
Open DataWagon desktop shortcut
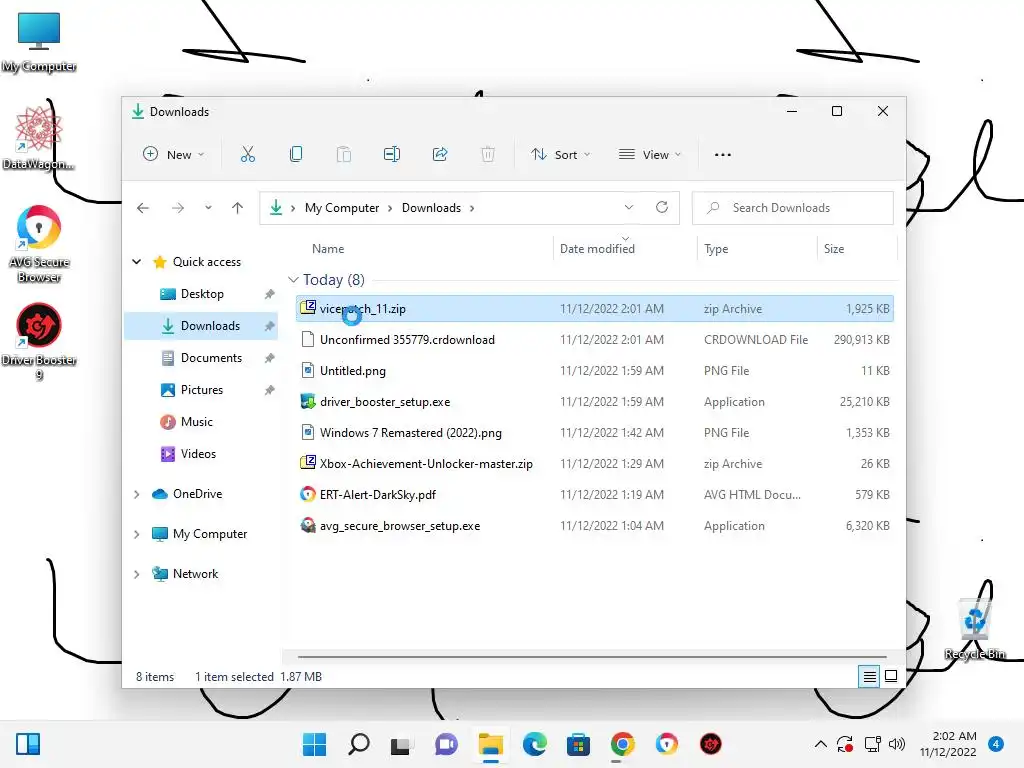38,138
